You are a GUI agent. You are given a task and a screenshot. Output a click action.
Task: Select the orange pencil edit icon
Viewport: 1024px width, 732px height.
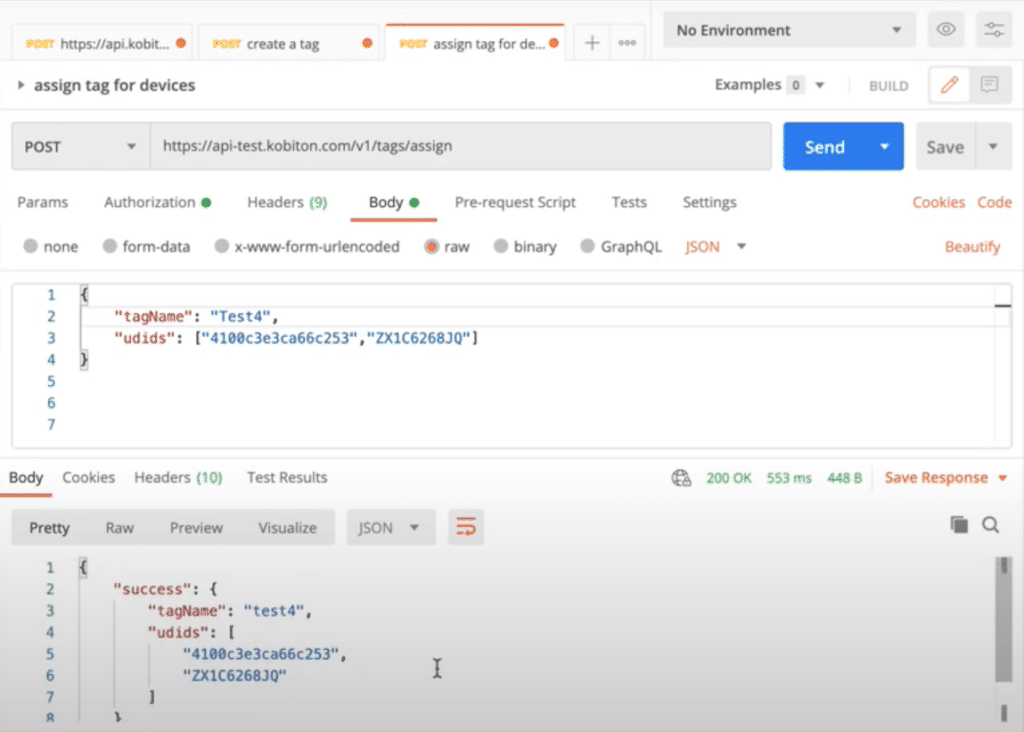click(948, 85)
